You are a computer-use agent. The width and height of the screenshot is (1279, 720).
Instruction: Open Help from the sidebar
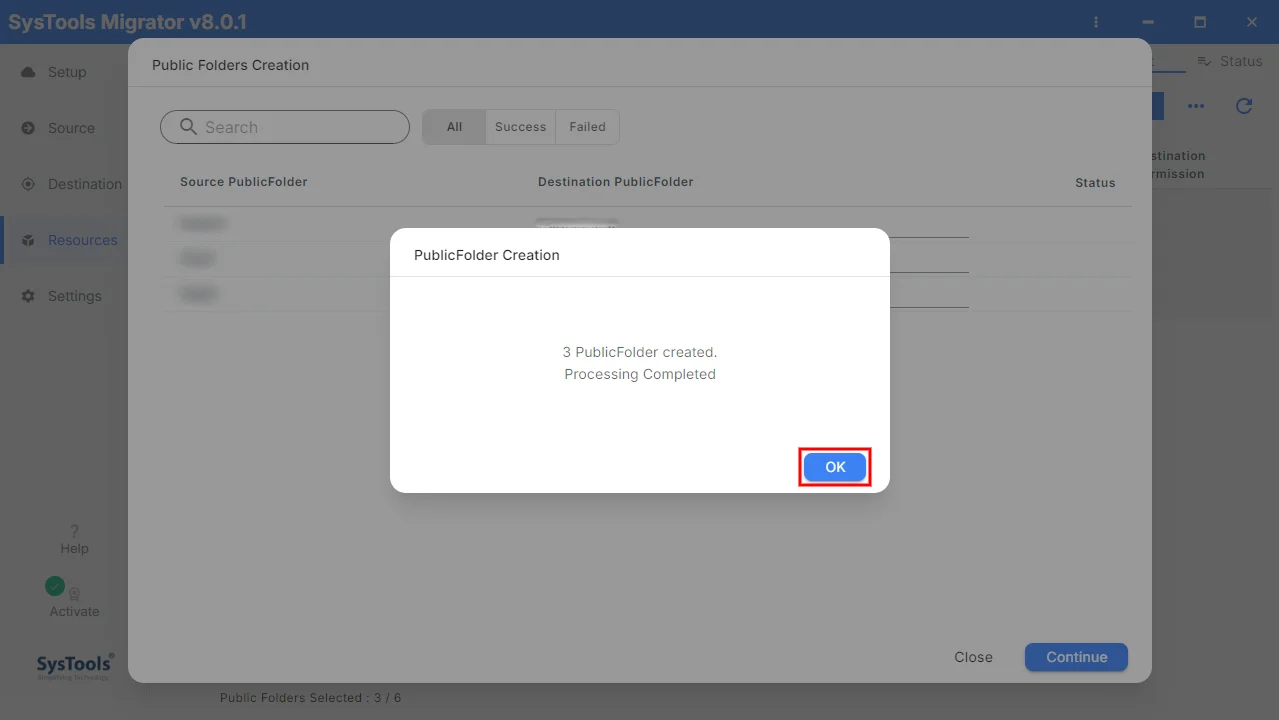(x=74, y=539)
